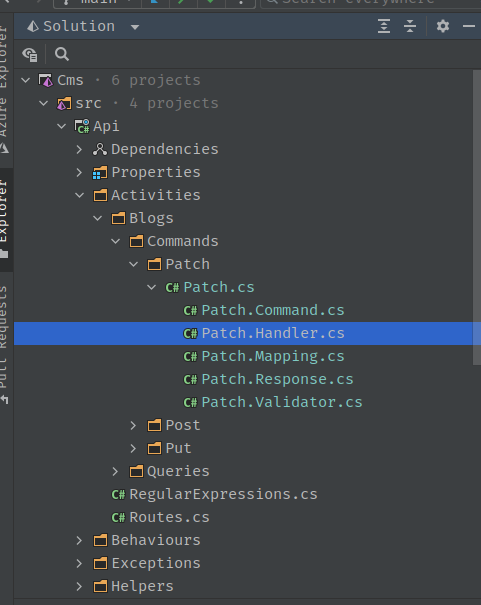The height and width of the screenshot is (605, 481).
Task: Select Patch.Handler.cs file
Action: 273,333
